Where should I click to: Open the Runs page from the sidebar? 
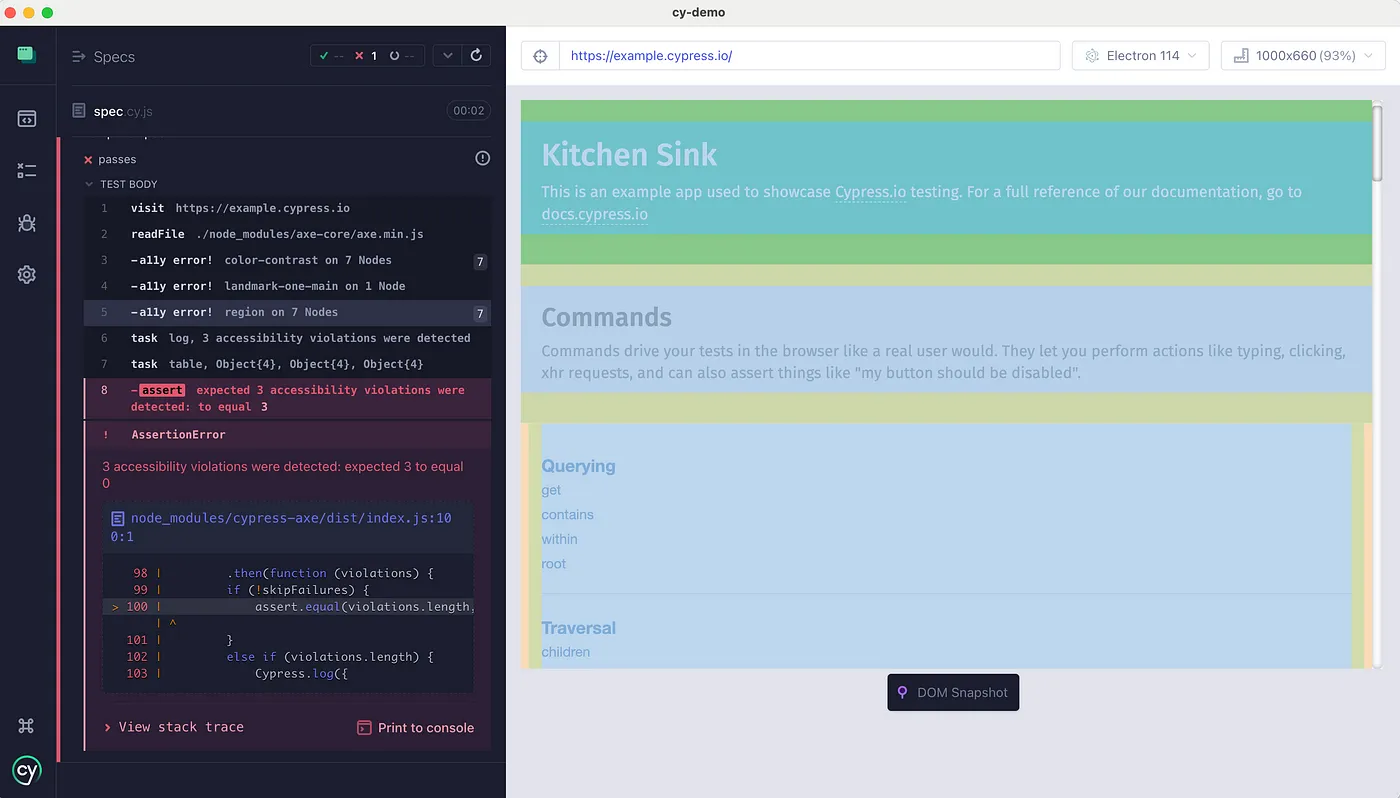tap(26, 170)
